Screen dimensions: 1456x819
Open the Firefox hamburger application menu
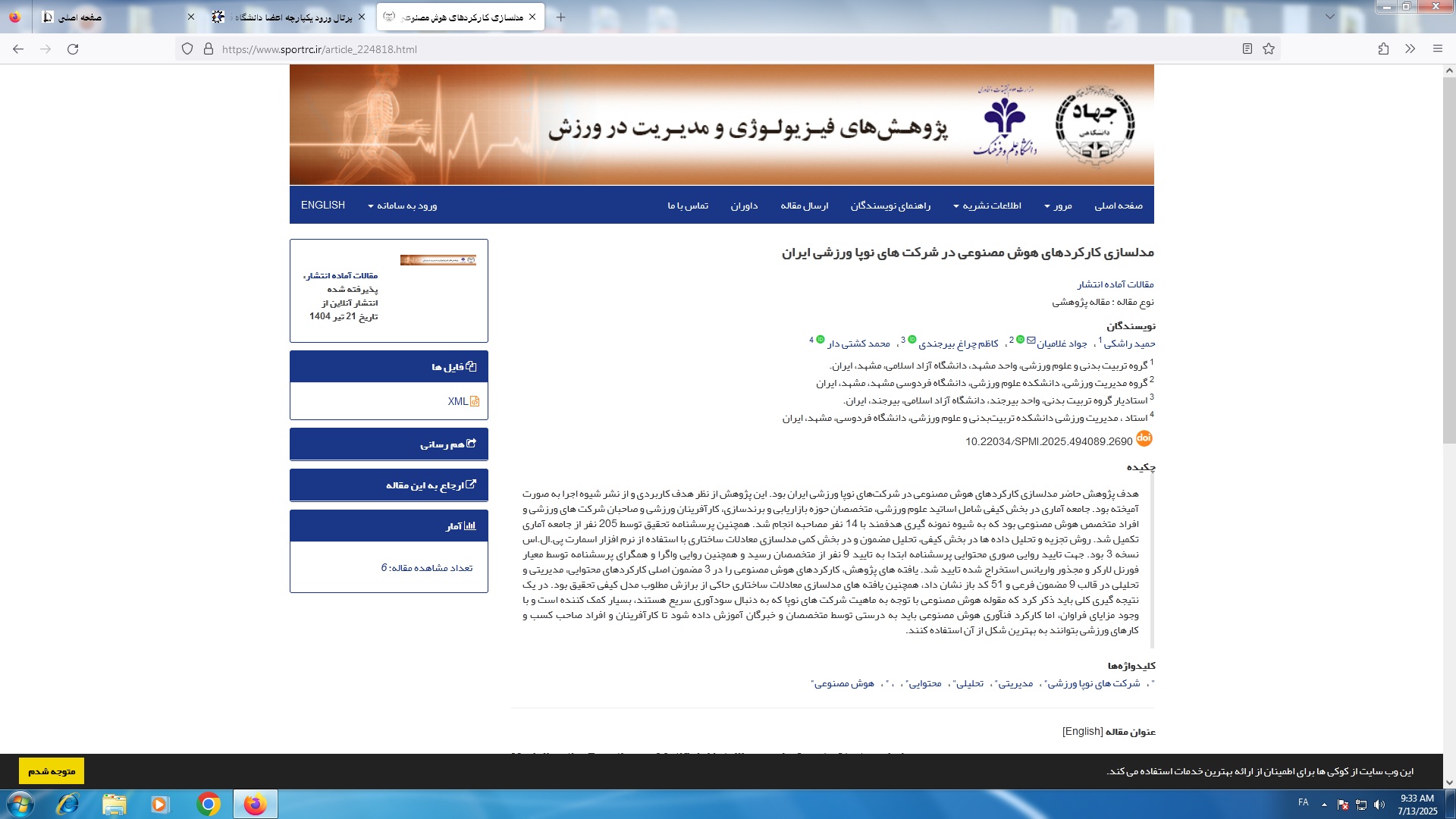(1437, 49)
